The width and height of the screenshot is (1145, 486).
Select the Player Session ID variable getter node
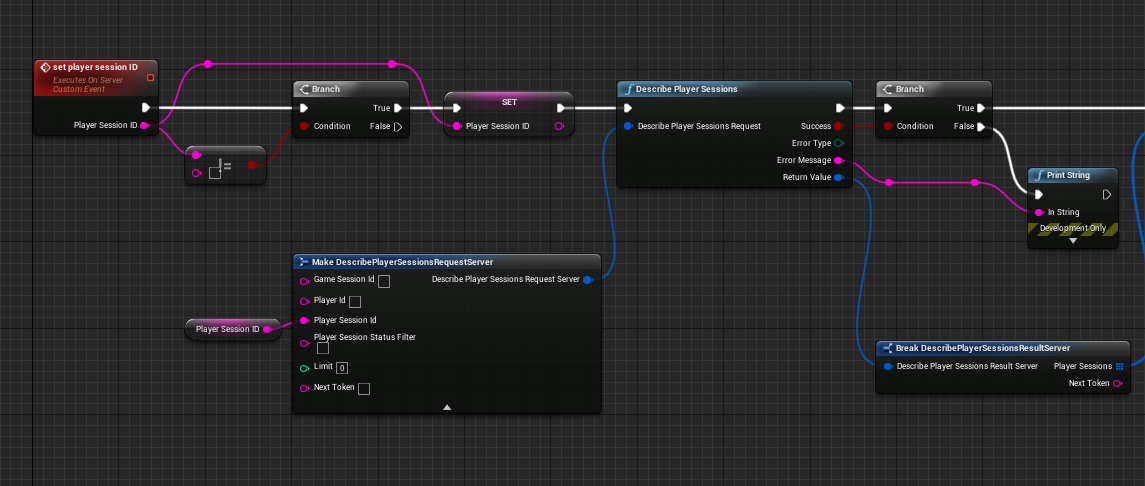click(228, 329)
